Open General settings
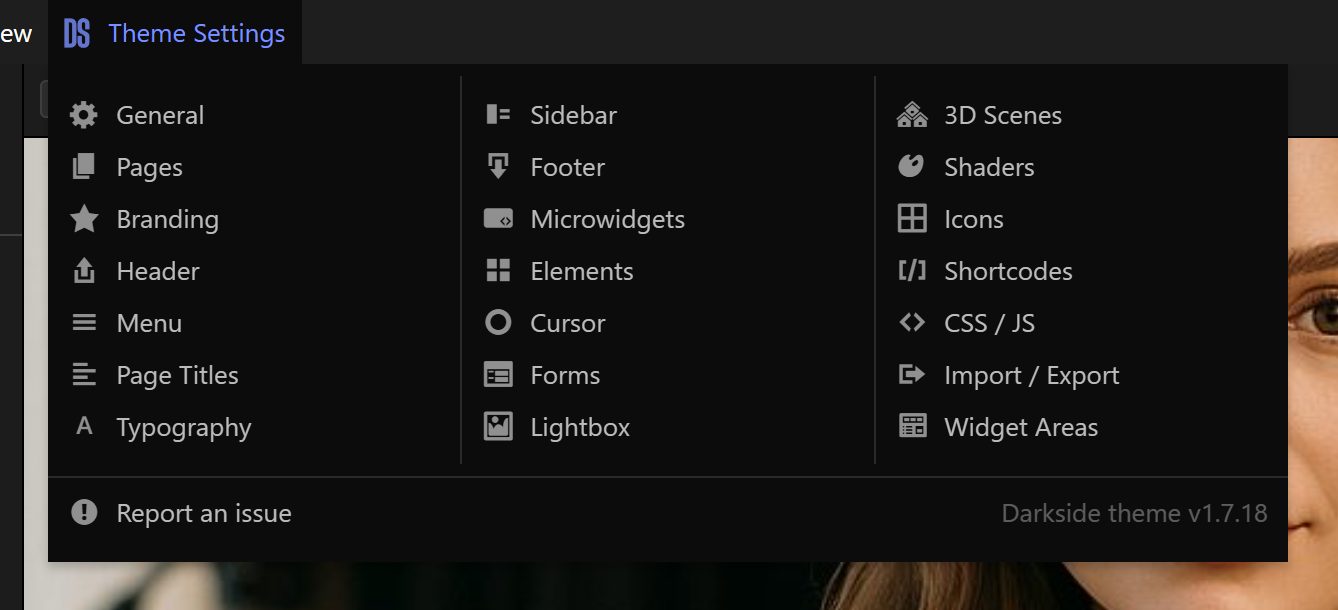This screenshot has width=1338, height=610. (160, 115)
